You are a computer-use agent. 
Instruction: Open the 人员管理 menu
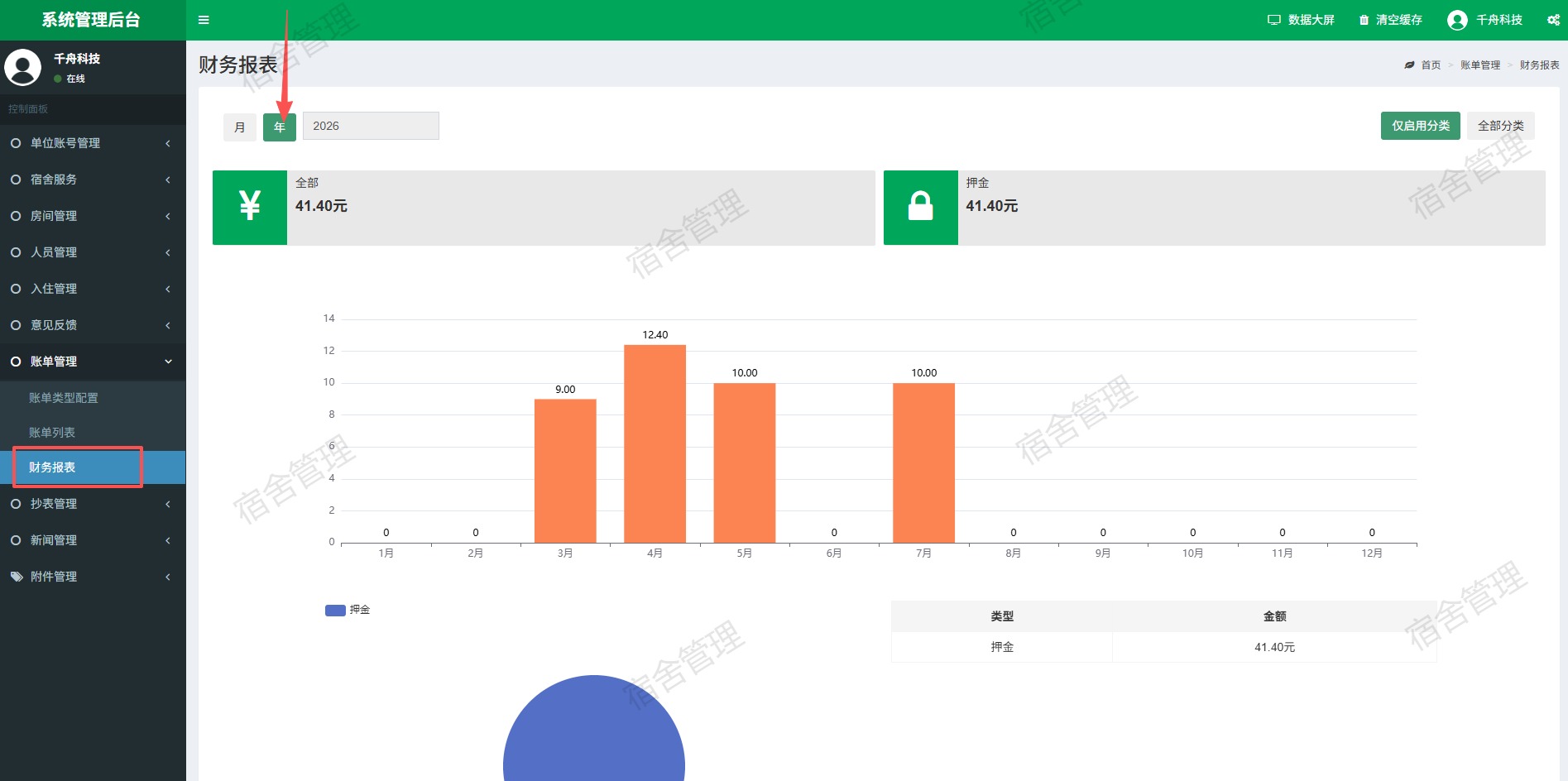pyautogui.click(x=93, y=252)
